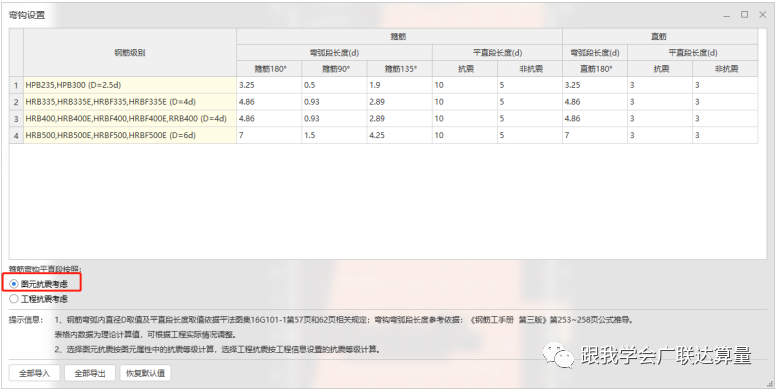Viewport: 776px width, 390px height.
Task: Edit 箍筋90° value 1.5 in HRB500 row
Action: [x=335, y=135]
